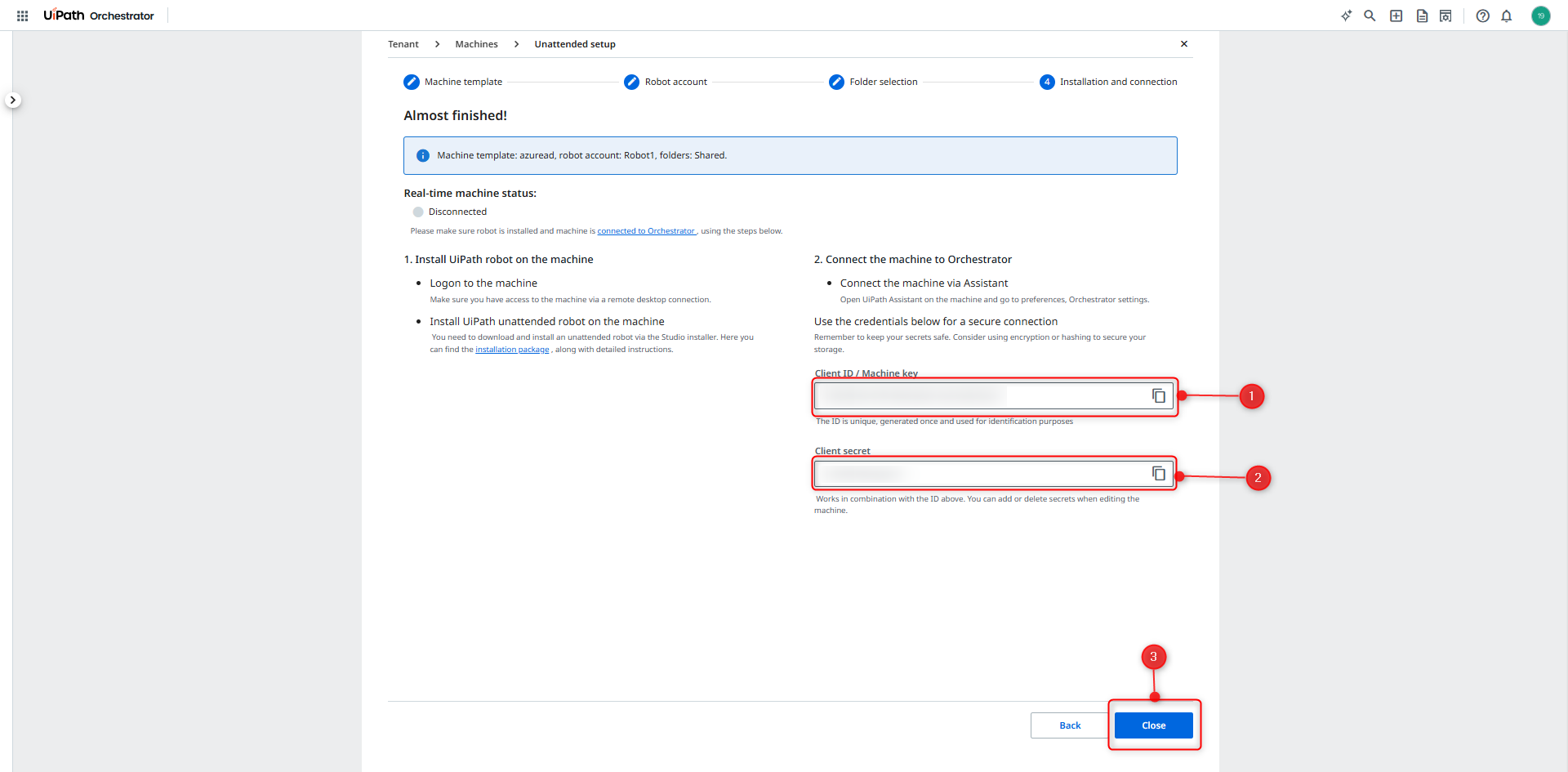The width and height of the screenshot is (1568, 772).
Task: Open the green user avatar menu
Action: point(1541,16)
